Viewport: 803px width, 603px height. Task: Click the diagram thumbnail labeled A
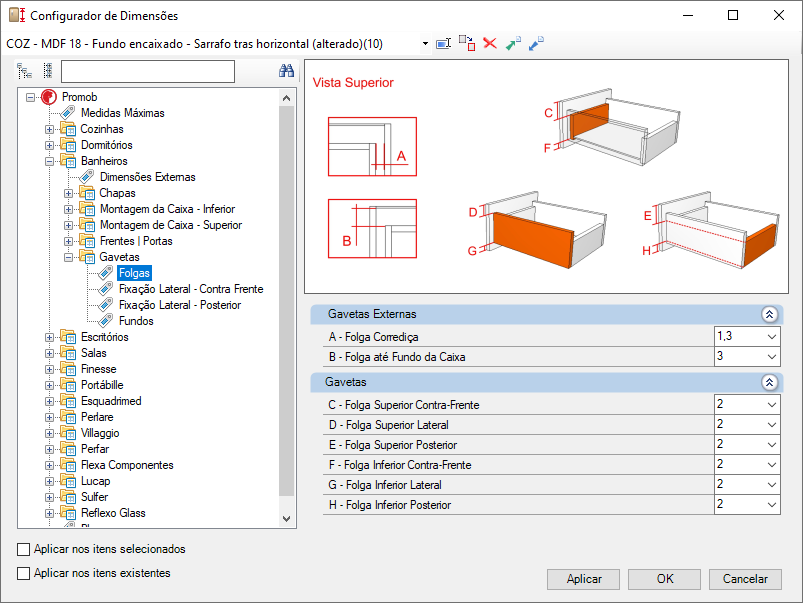click(x=372, y=147)
